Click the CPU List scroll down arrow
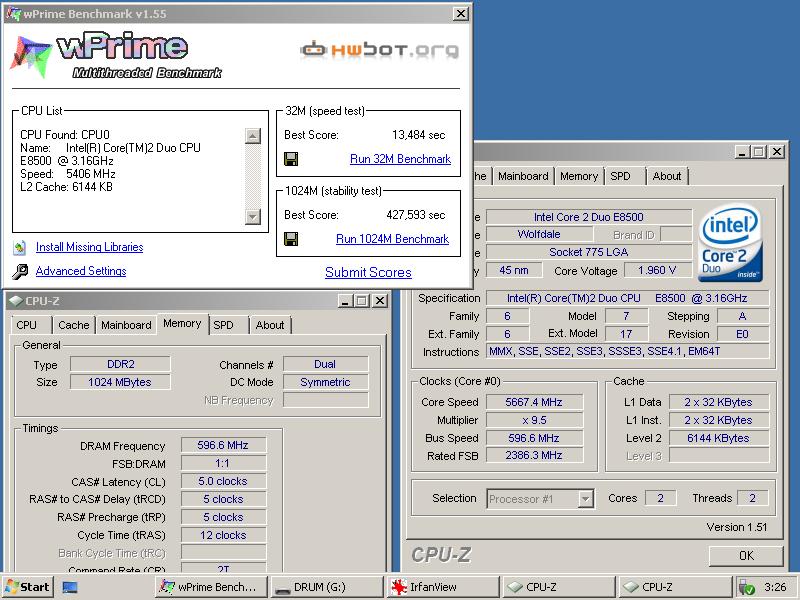800x600 pixels. [x=253, y=217]
